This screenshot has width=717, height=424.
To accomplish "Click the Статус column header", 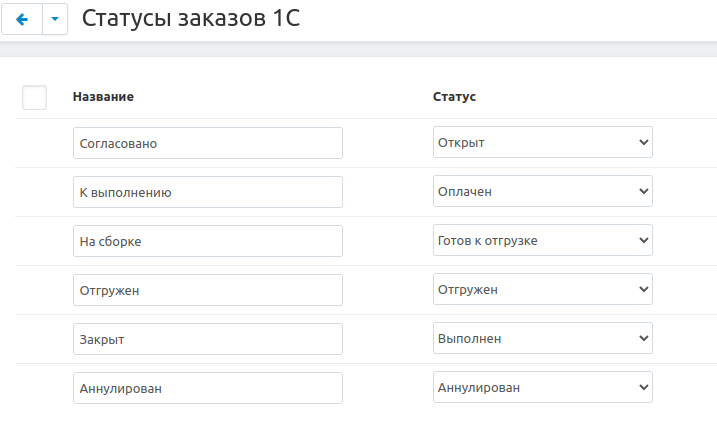I will point(454,97).
